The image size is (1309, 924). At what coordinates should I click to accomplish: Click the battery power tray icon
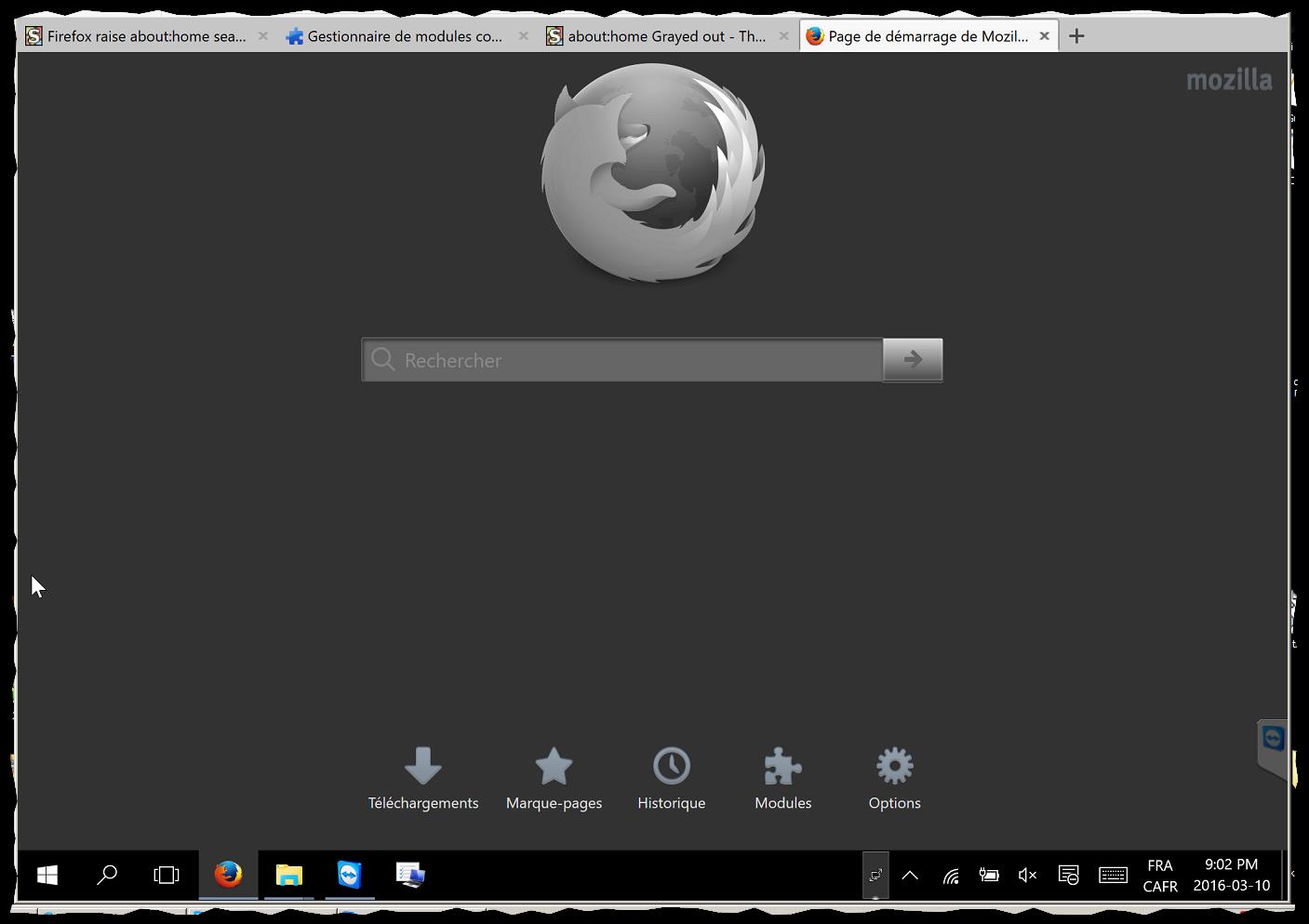pyautogui.click(x=989, y=875)
